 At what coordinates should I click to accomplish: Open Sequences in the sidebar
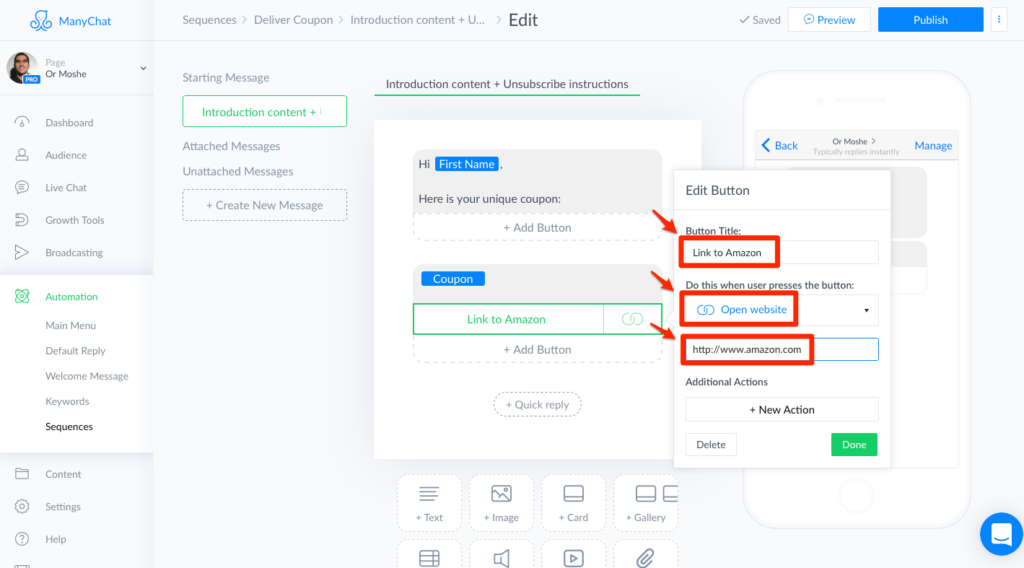point(69,426)
